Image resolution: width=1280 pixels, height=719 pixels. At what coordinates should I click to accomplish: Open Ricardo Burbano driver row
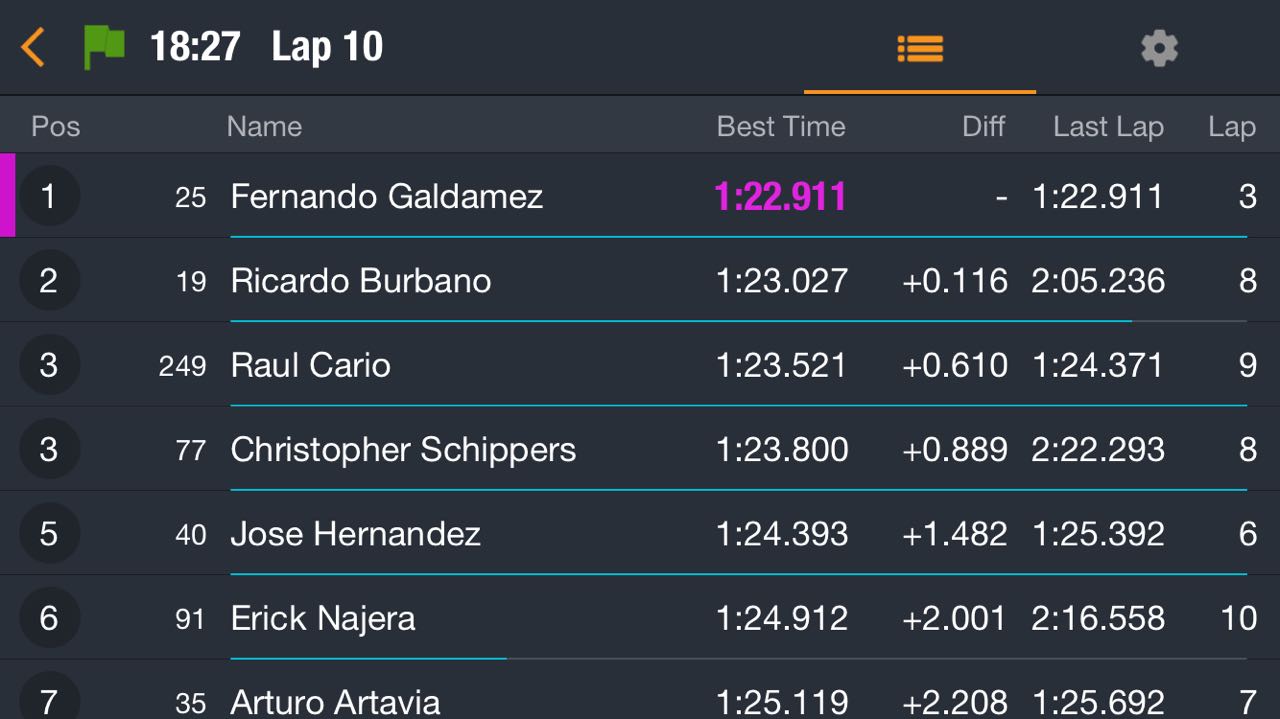pyautogui.click(x=640, y=280)
